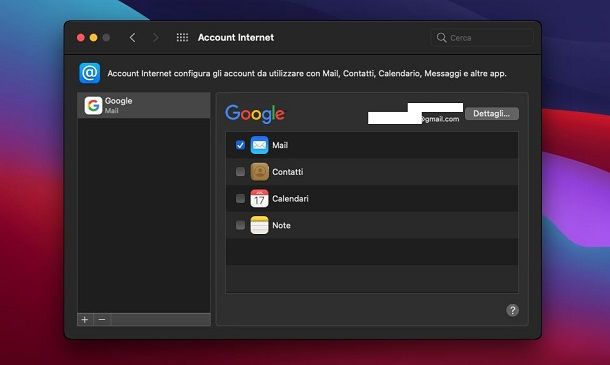Click the blue @ Account Internet icon

(90, 73)
